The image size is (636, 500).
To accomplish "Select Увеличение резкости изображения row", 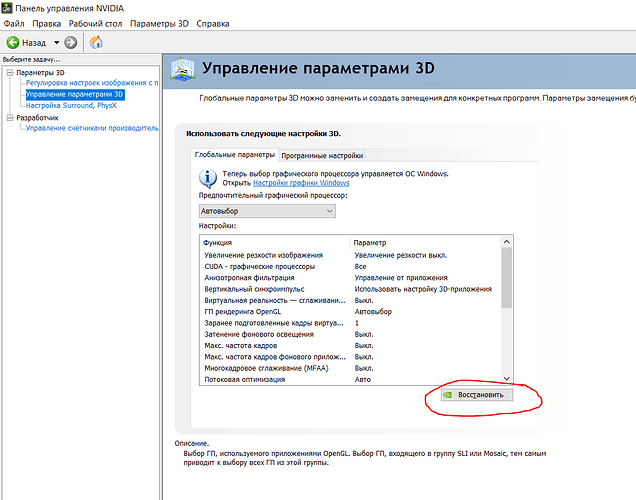I will point(350,255).
